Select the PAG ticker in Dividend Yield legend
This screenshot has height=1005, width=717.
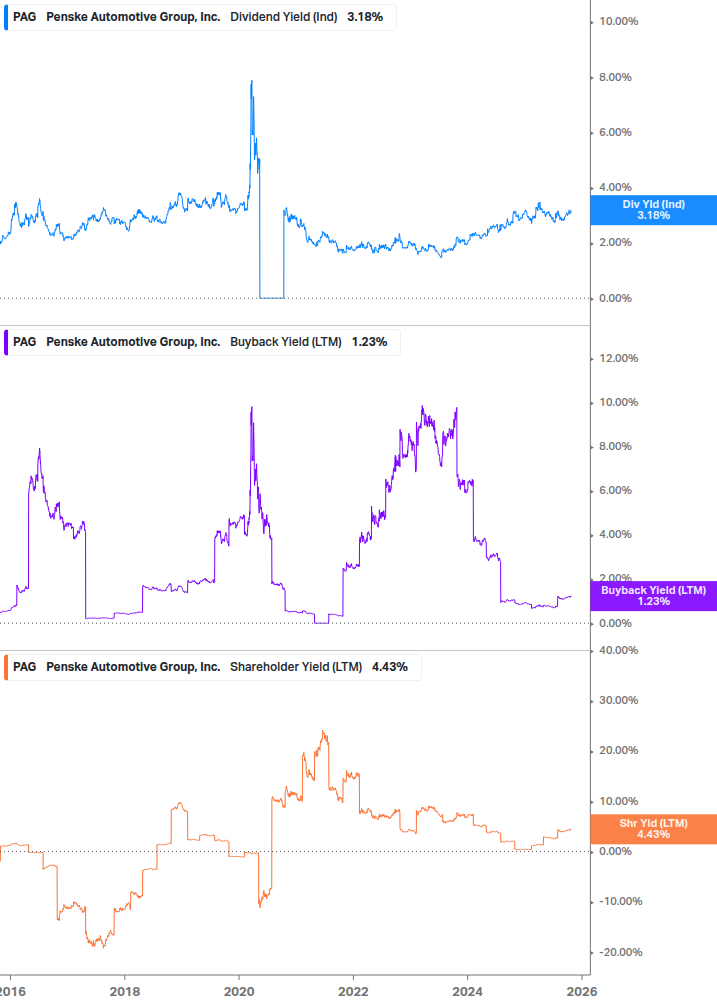pyautogui.click(x=25, y=17)
